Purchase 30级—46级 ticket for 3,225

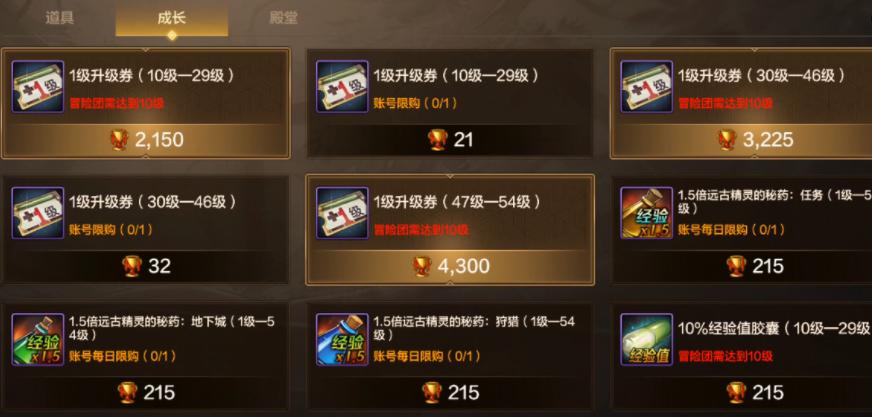(x=742, y=140)
